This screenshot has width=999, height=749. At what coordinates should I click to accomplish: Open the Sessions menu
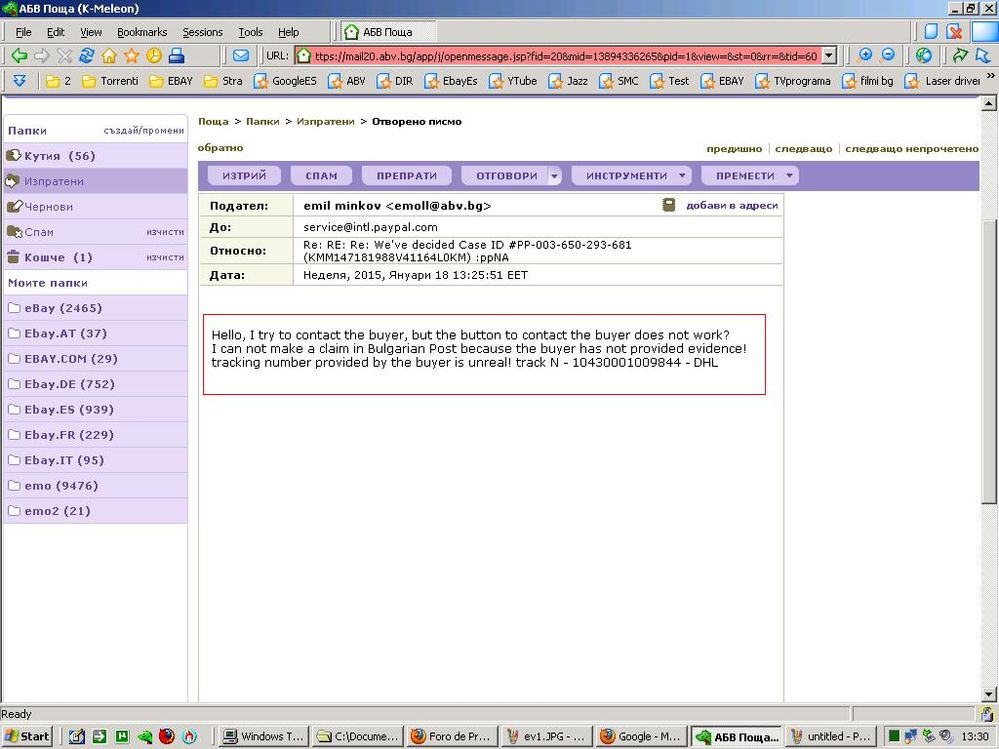[x=203, y=32]
